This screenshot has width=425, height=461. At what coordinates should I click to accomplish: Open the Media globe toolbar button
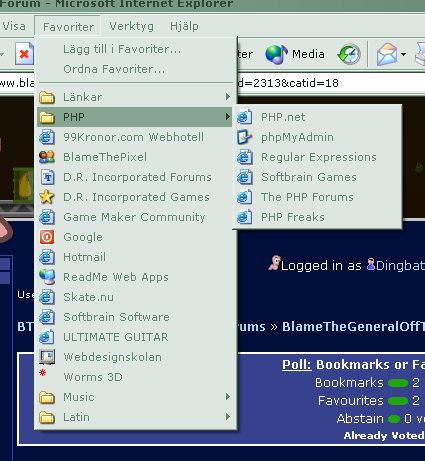point(295,54)
